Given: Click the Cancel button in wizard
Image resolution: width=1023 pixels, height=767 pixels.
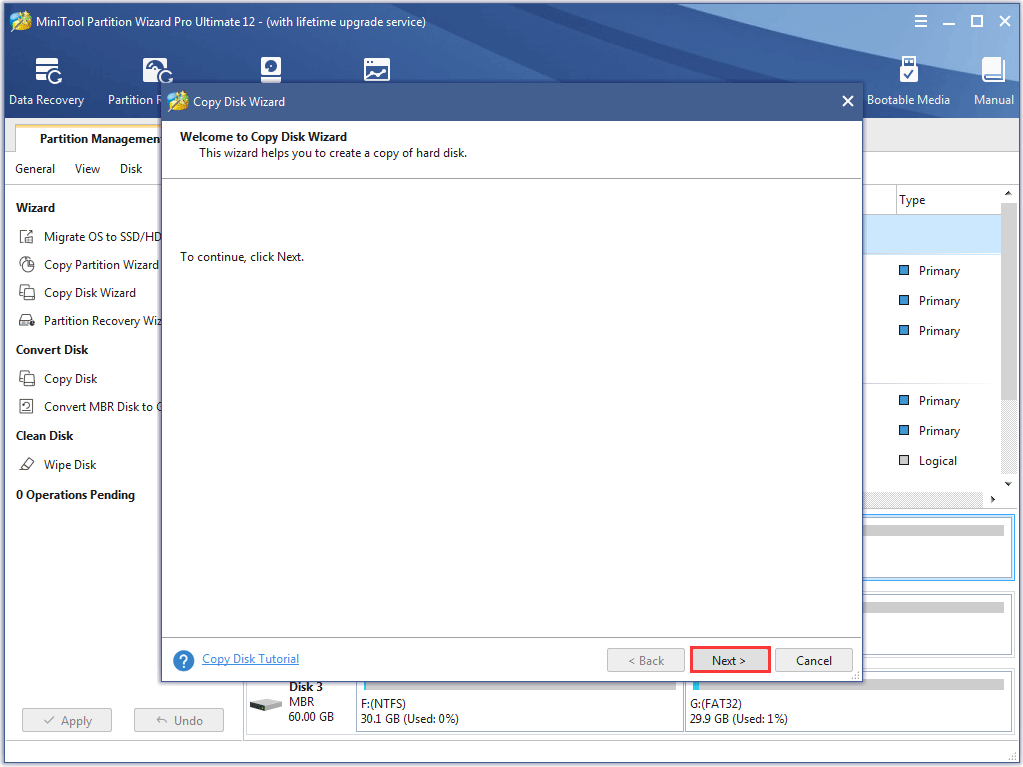Looking at the screenshot, I should [x=814, y=660].
